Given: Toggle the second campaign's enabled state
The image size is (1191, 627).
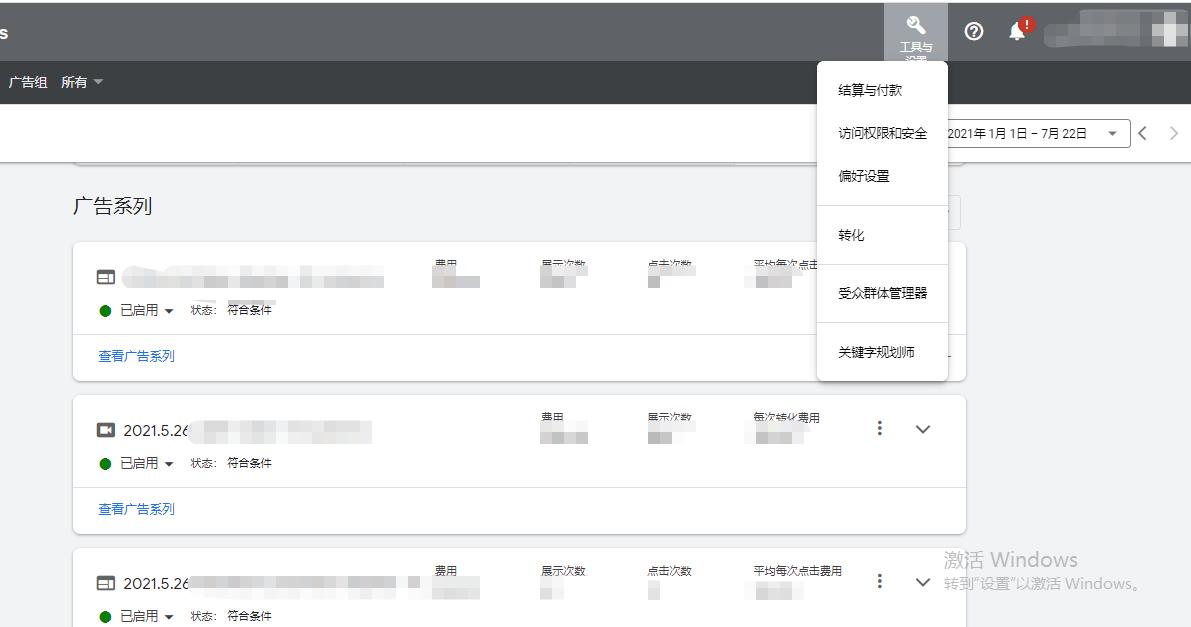Looking at the screenshot, I should tap(137, 463).
